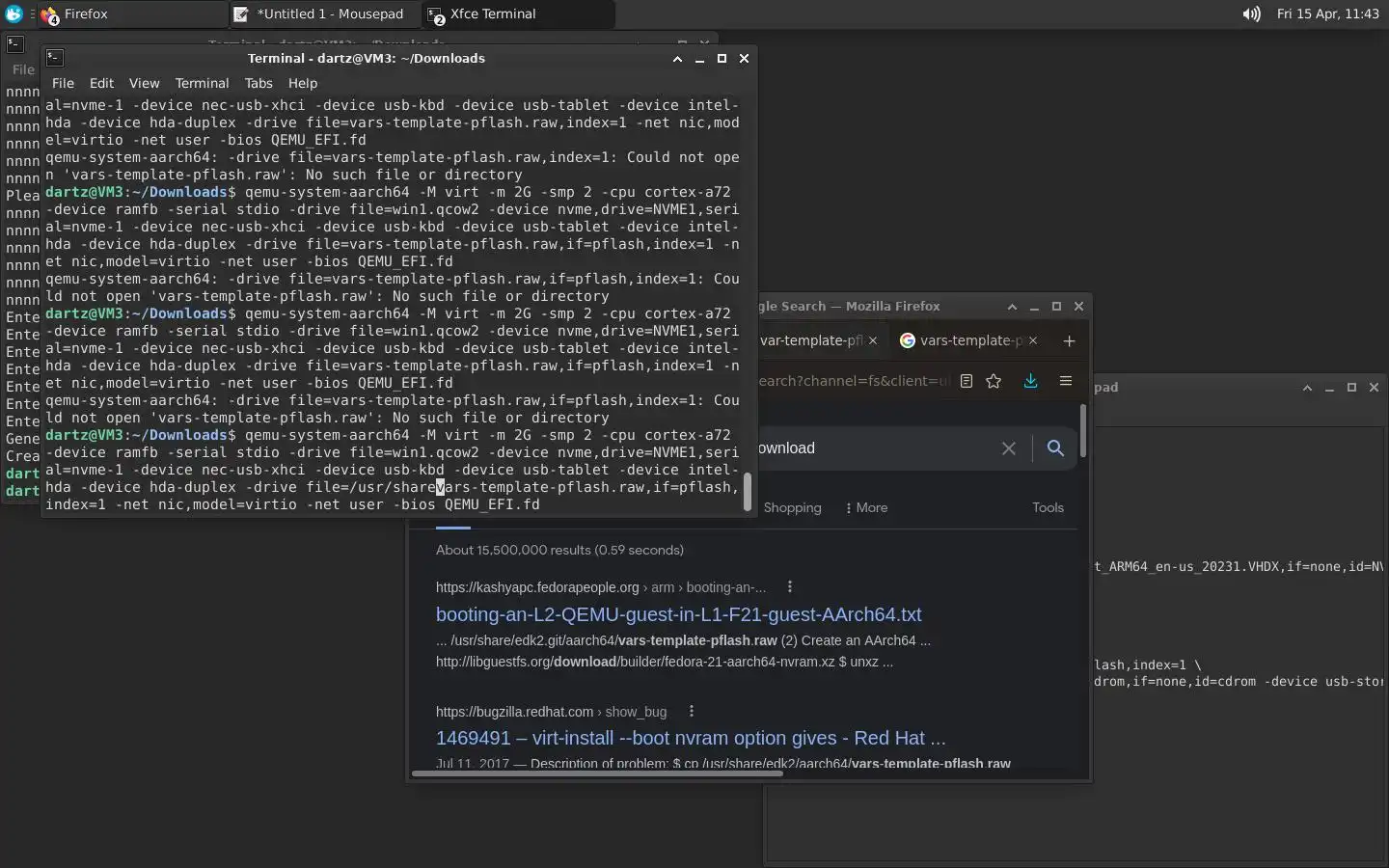Click the https://bugzilla.redhat.com result URL

[514, 712]
